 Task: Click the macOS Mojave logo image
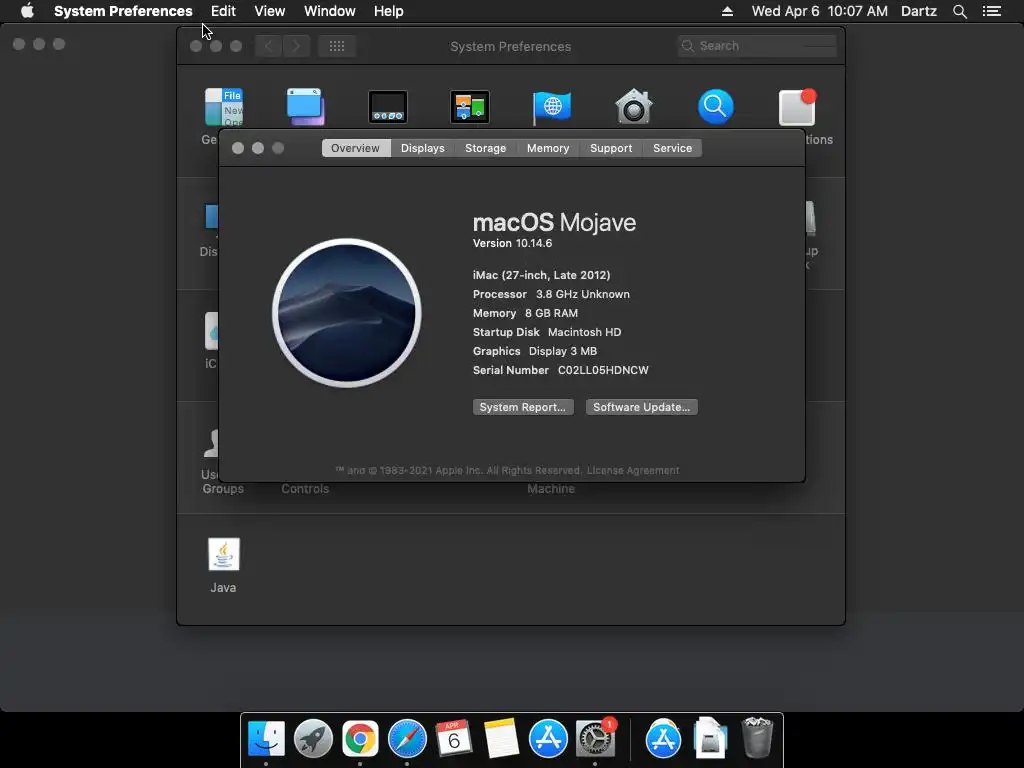(x=347, y=313)
